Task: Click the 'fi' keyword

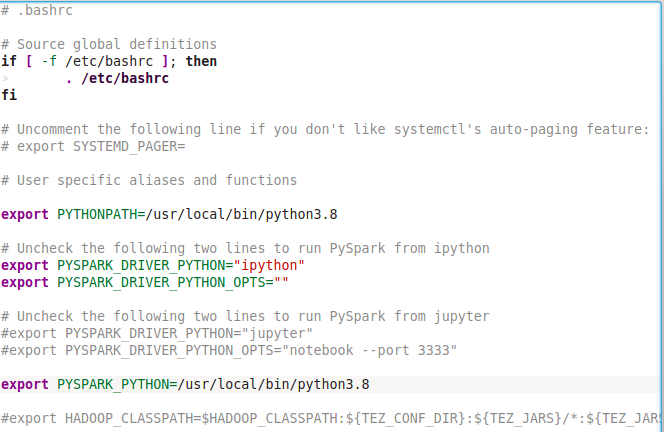Action: coord(9,95)
